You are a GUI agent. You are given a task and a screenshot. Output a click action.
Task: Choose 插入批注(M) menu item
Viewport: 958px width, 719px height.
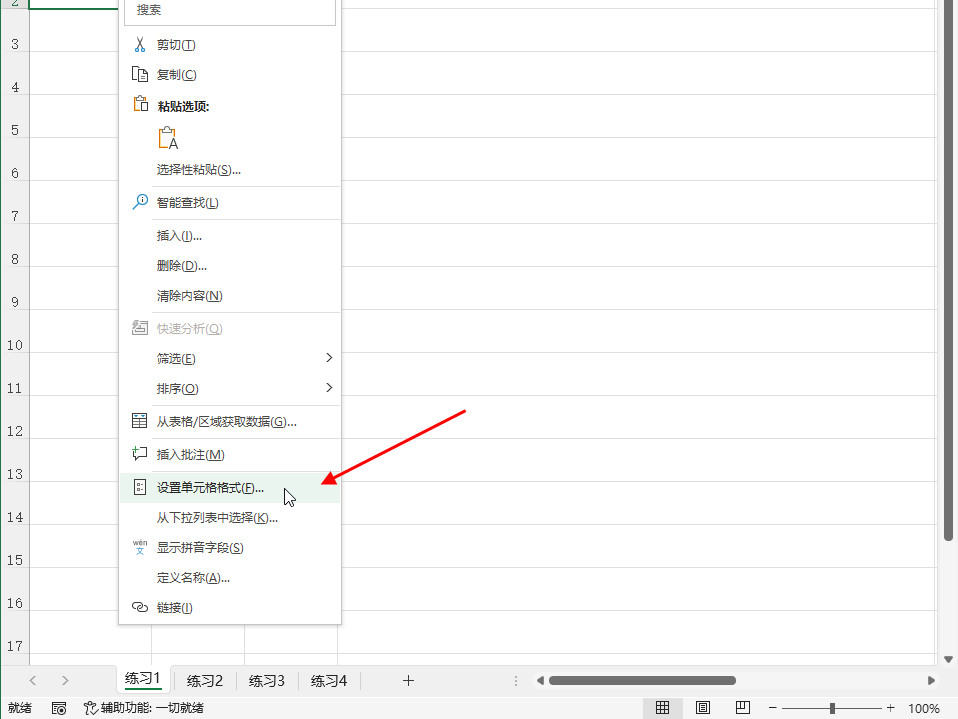click(229, 454)
